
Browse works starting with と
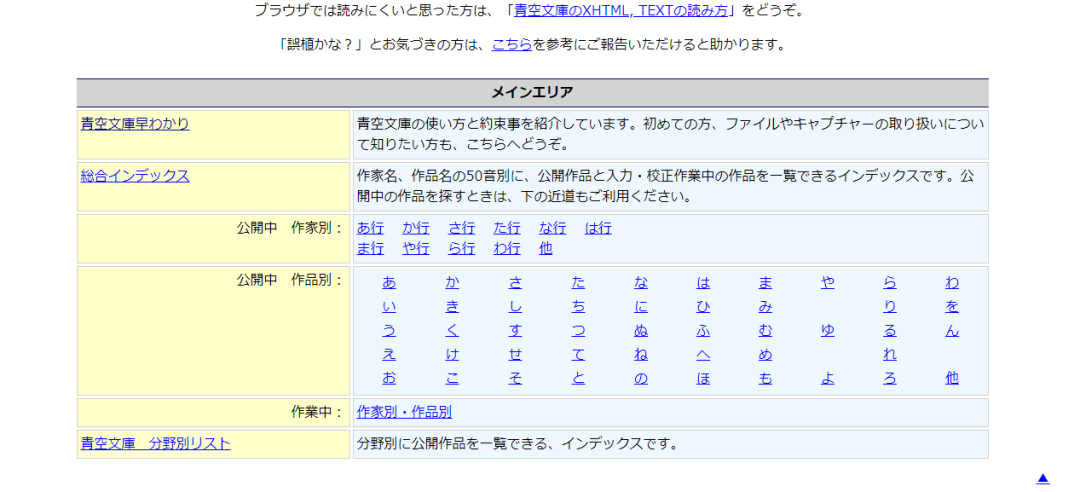coord(578,378)
